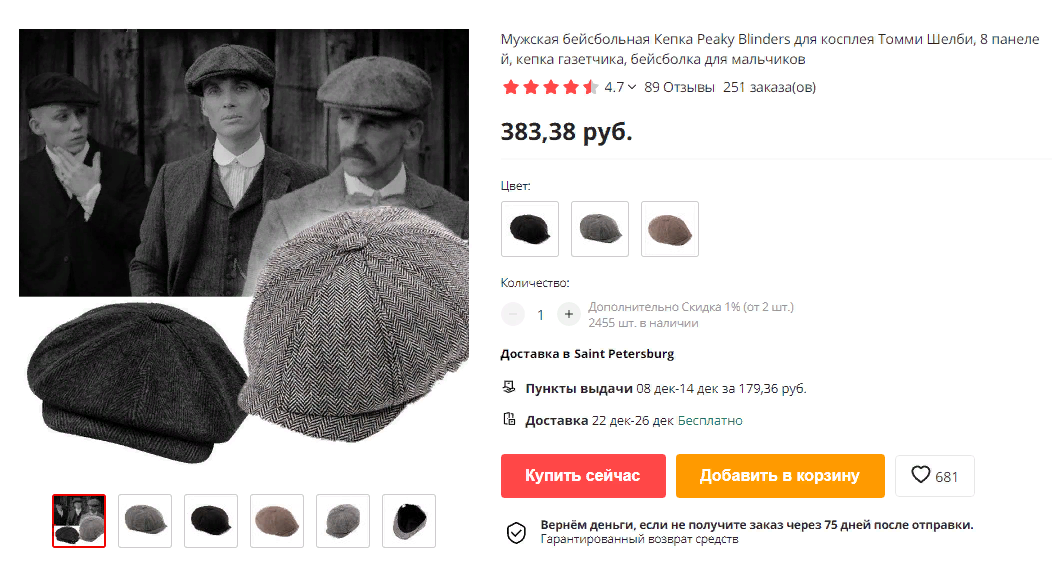This screenshot has width=1052, height=573.
Task: Expand the 4.7 rating dropdown chevron
Action: [632, 87]
